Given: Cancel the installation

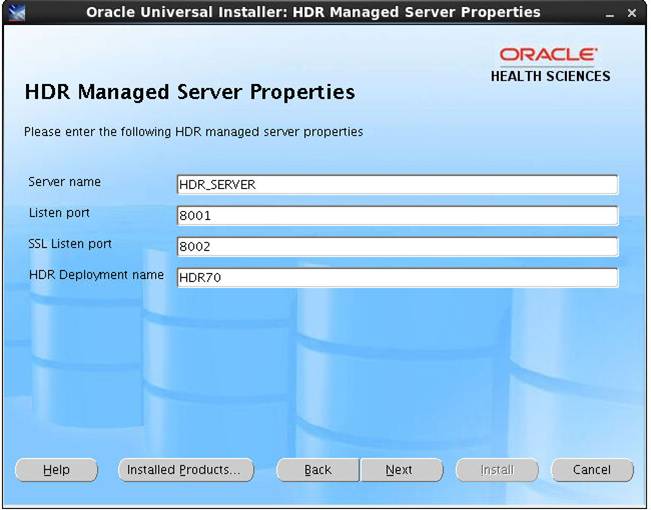Looking at the screenshot, I should (592, 470).
